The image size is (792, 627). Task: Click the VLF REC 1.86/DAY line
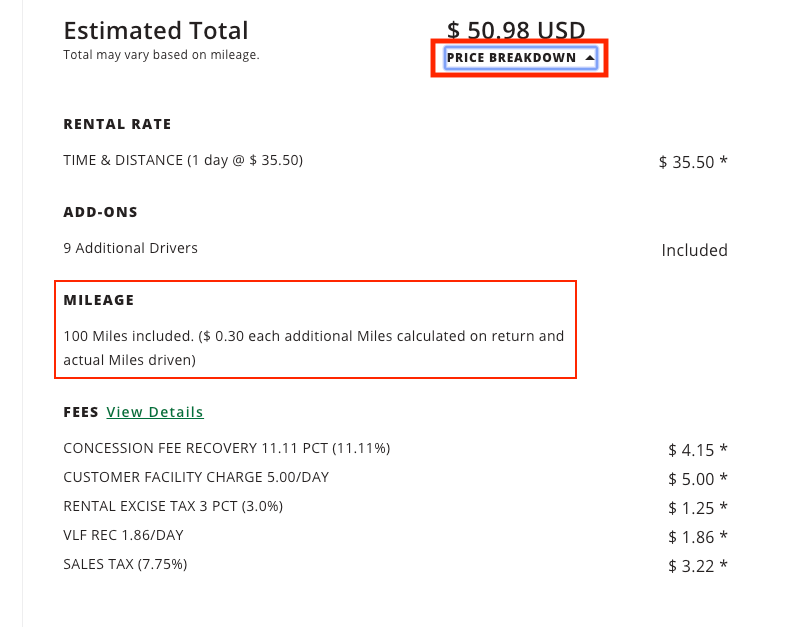coord(123,535)
